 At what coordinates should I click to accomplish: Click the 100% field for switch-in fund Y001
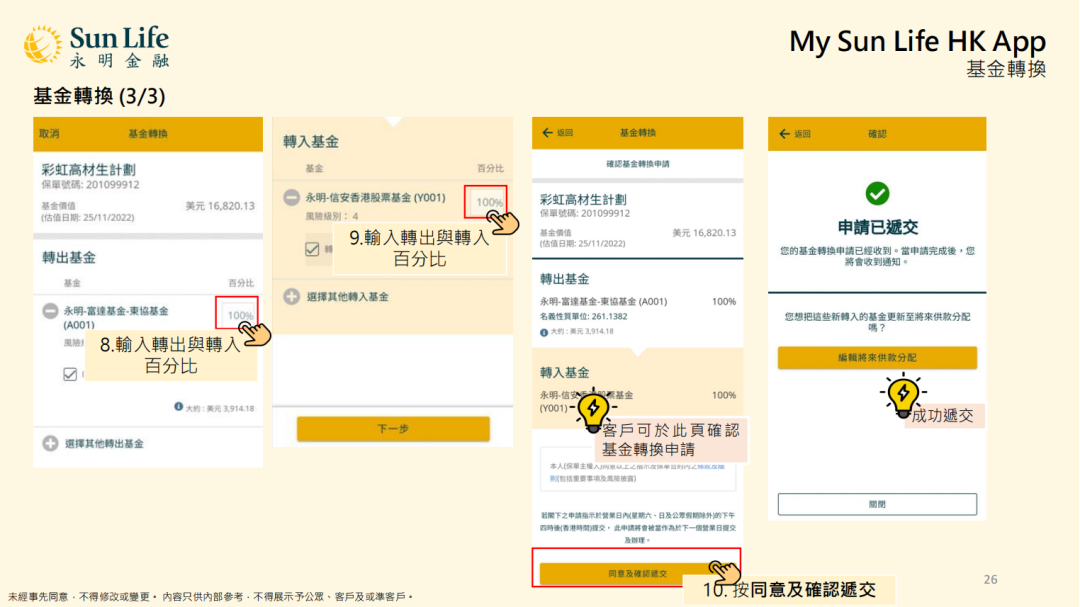tap(486, 202)
